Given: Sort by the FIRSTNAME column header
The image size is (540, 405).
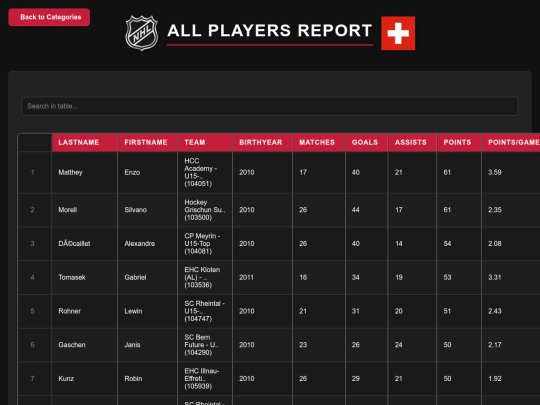Looking at the screenshot, I should [x=147, y=143].
